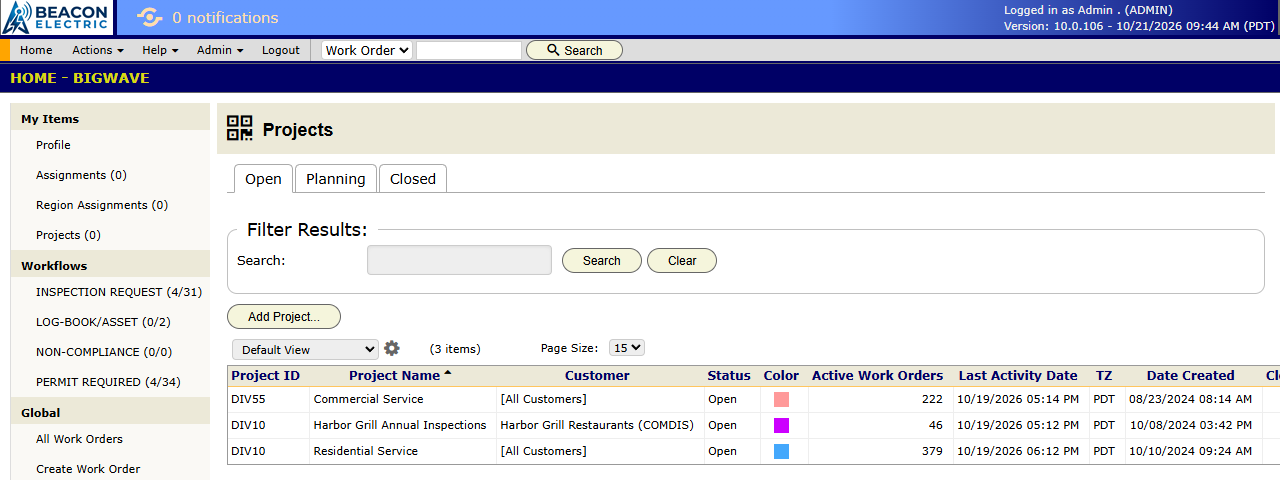Screen dimensions: 1280x480
Task: Open All Work Orders in sidebar
Action: (79, 439)
